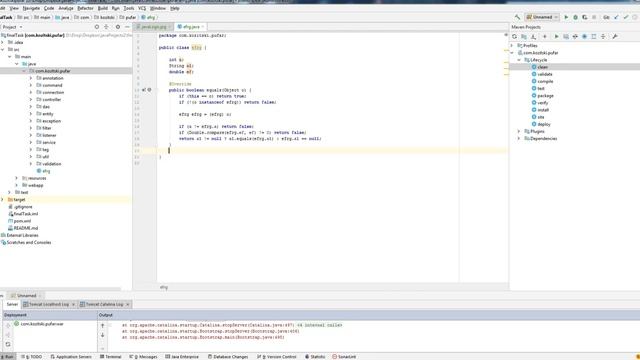The height and width of the screenshot is (360, 640).
Task: Click pufar in the navigation breadcrumb
Action: click(x=130, y=18)
